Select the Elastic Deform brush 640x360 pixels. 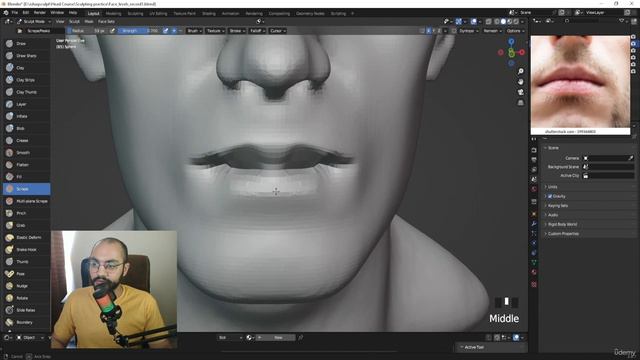(27, 238)
